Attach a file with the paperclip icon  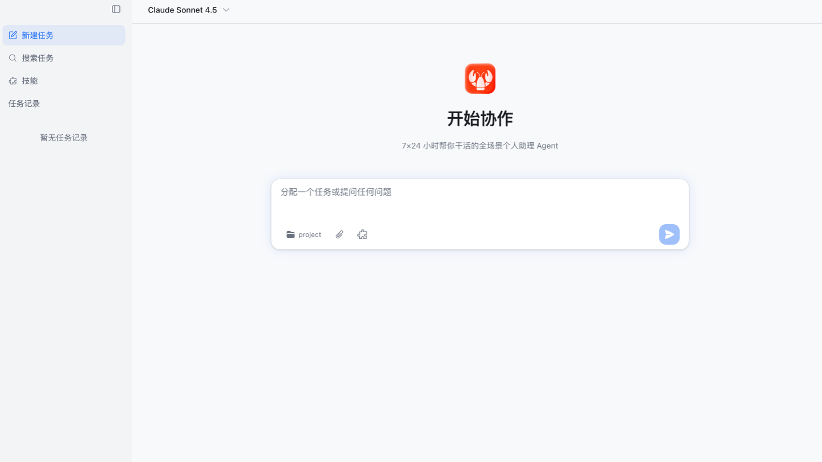pyautogui.click(x=339, y=234)
